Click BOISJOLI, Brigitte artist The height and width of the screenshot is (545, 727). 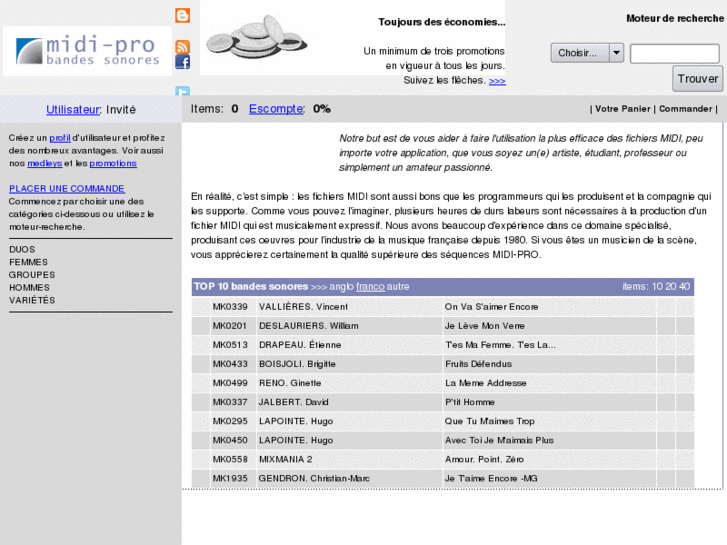(x=297, y=364)
